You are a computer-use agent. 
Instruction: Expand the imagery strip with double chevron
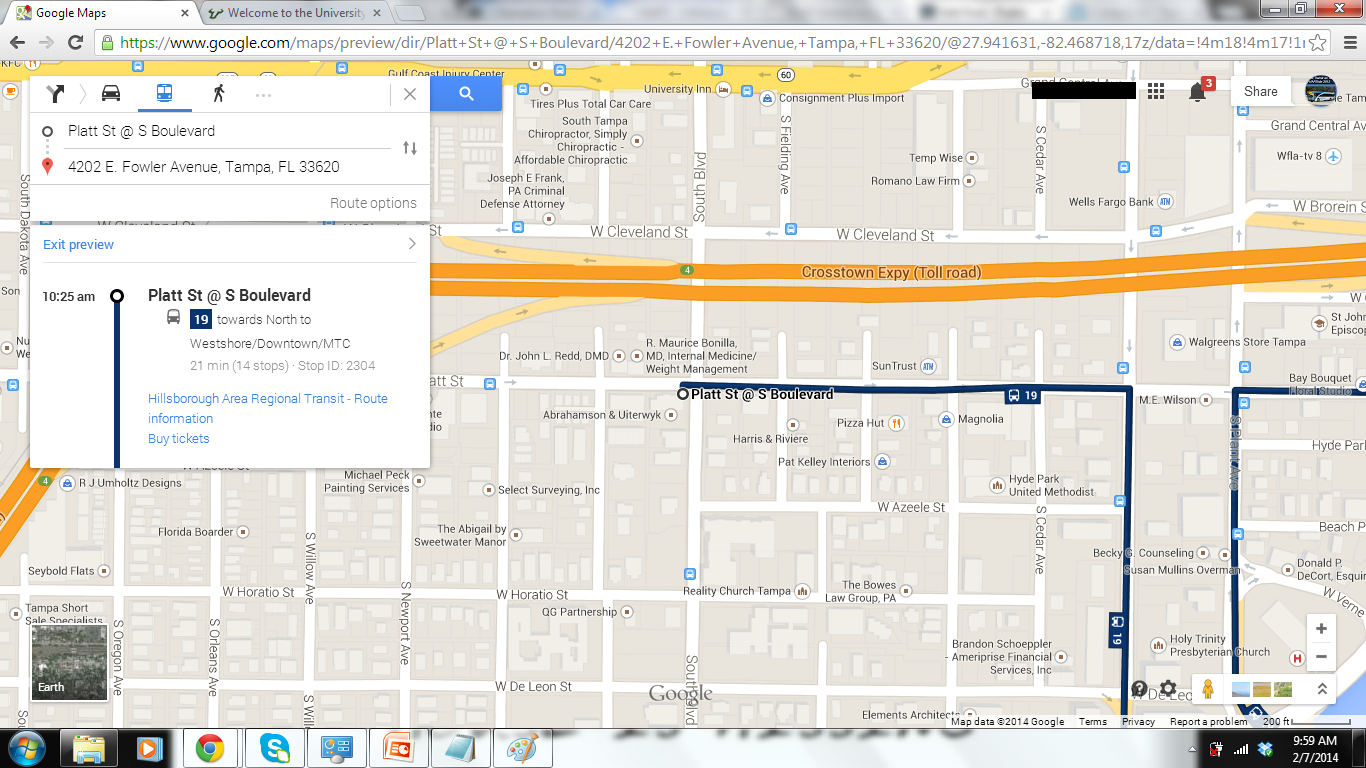point(1322,689)
